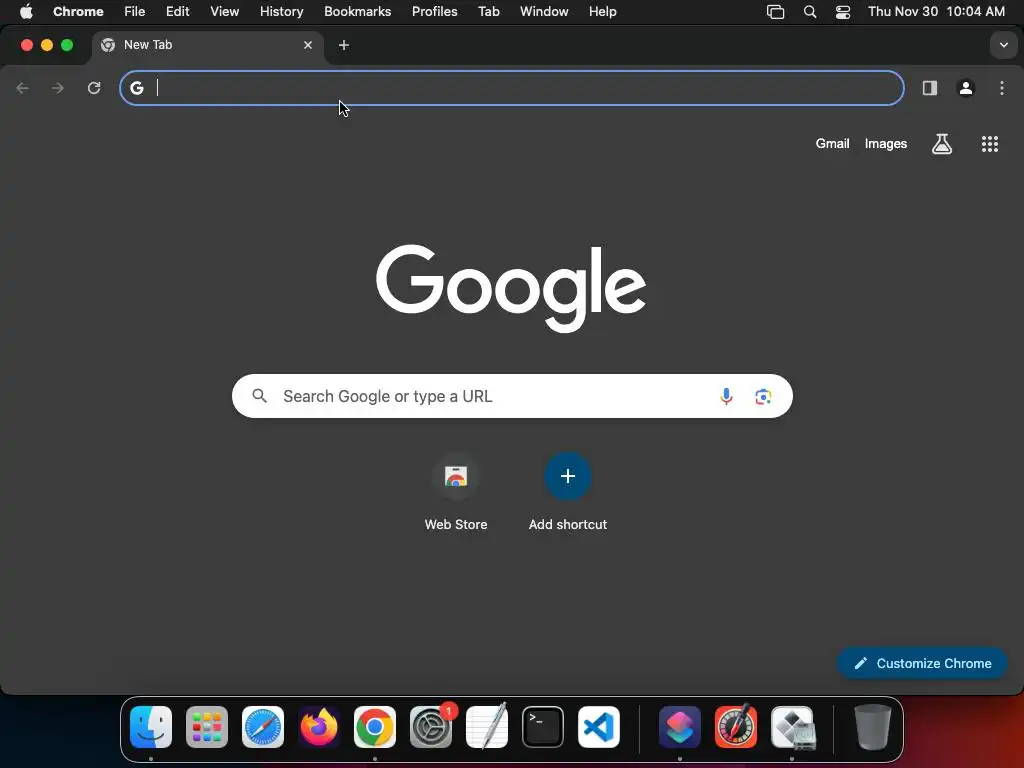Click the Google logo
This screenshot has width=1024, height=768.
(511, 288)
